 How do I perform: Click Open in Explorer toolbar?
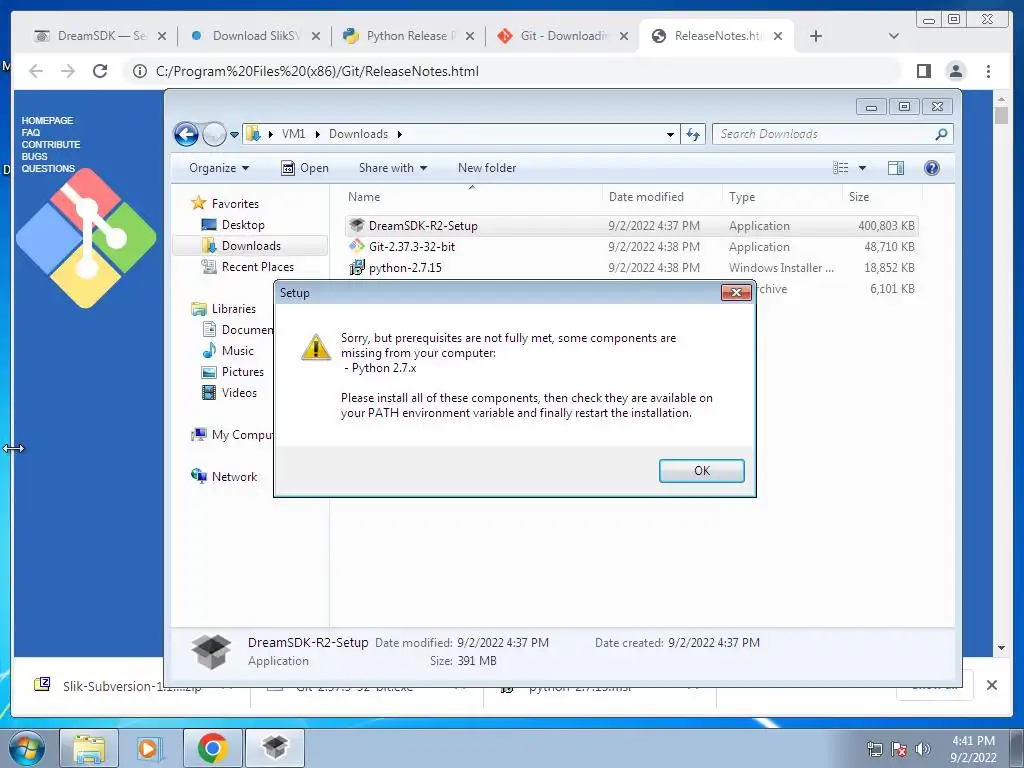coord(305,168)
